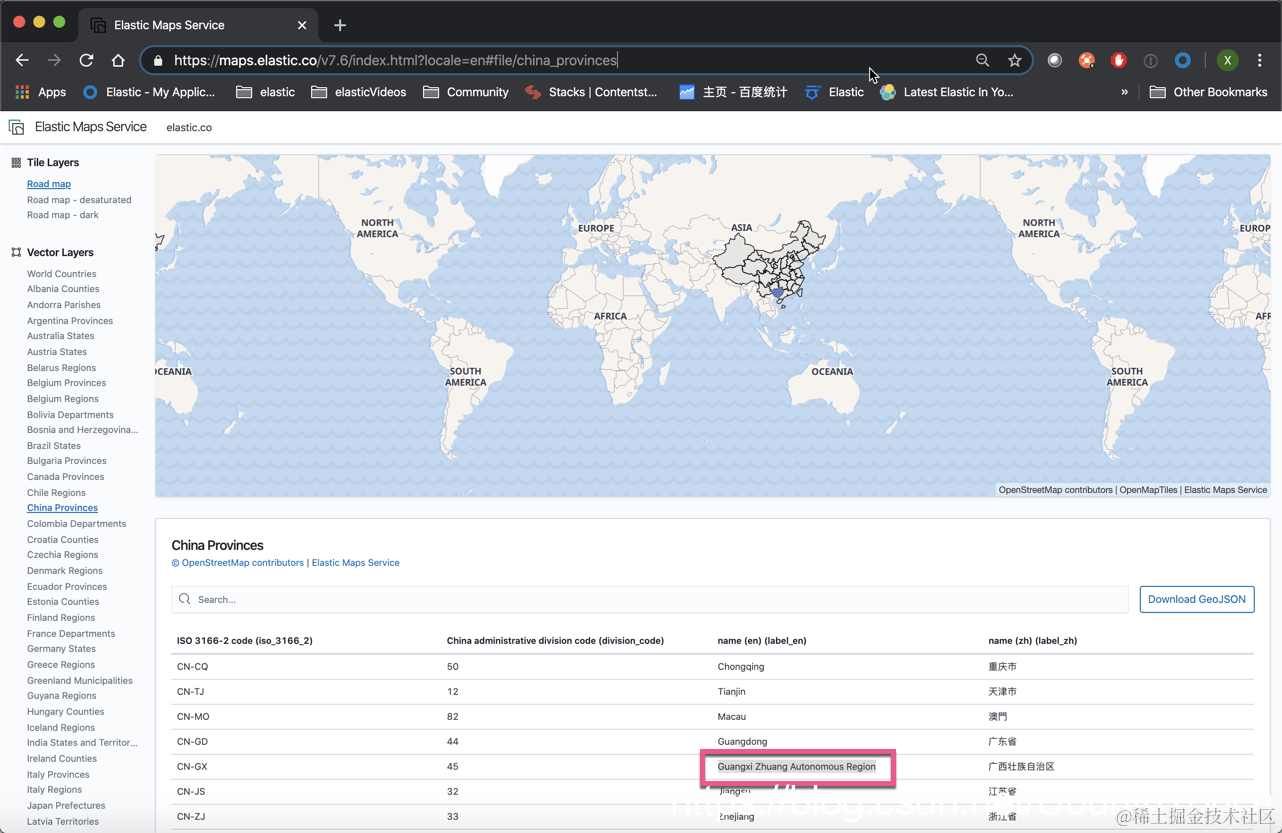1282x833 pixels.
Task: Click the padlock site info icon
Action: point(158,60)
